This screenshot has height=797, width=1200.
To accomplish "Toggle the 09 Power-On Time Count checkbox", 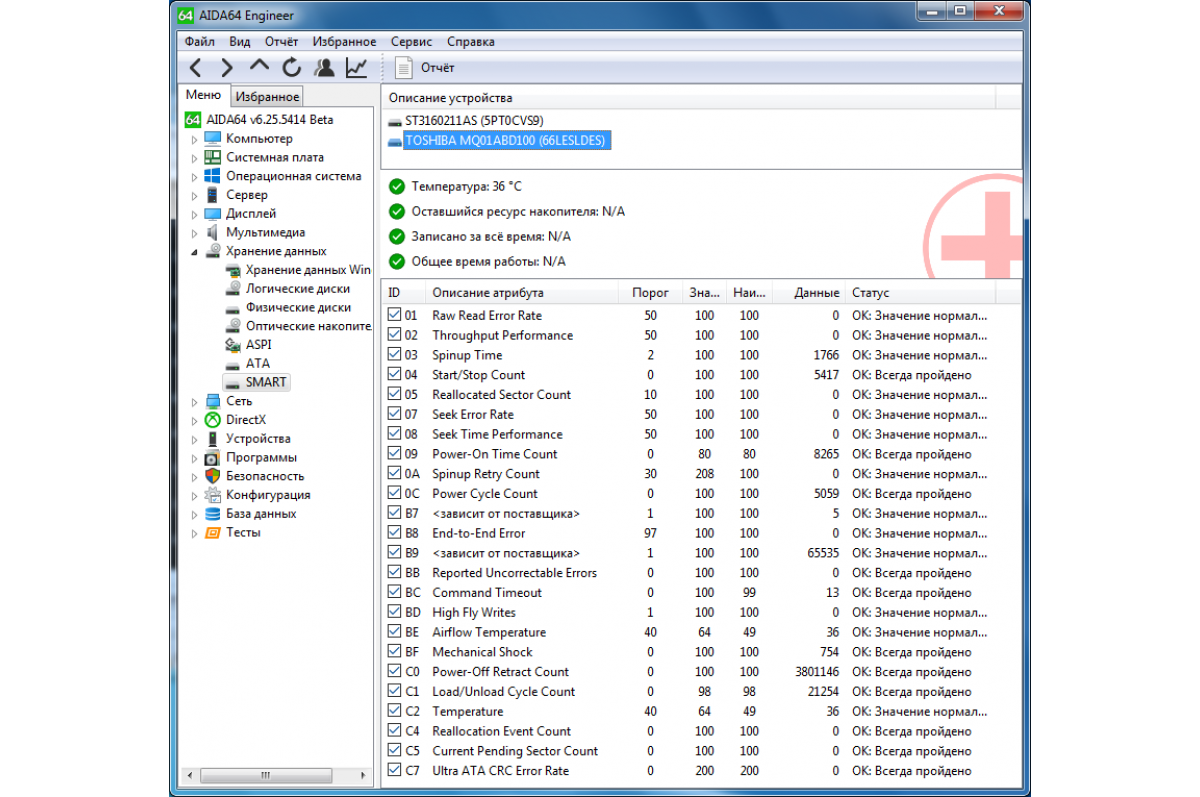I will 394,454.
